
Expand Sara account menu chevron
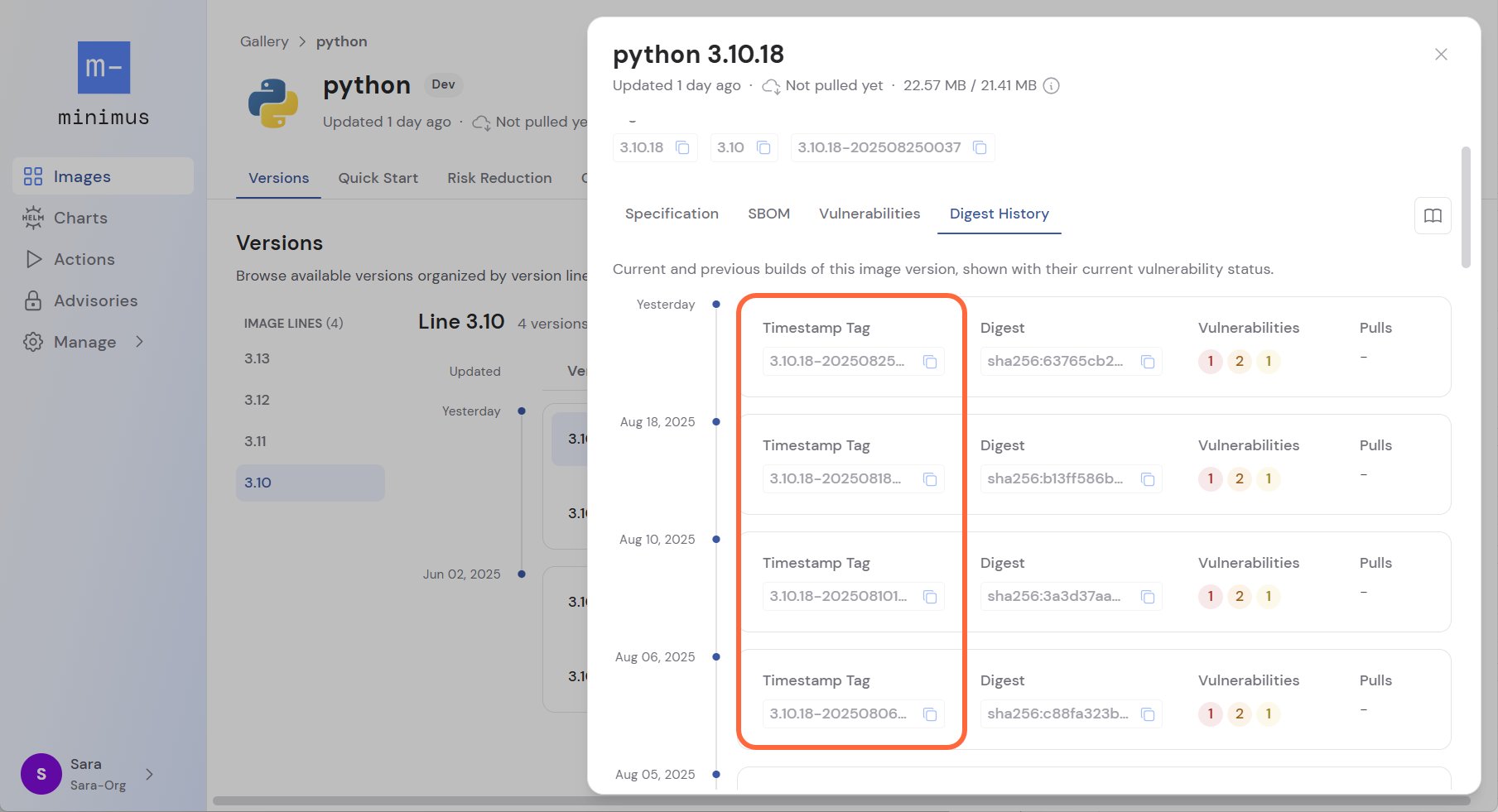[149, 774]
